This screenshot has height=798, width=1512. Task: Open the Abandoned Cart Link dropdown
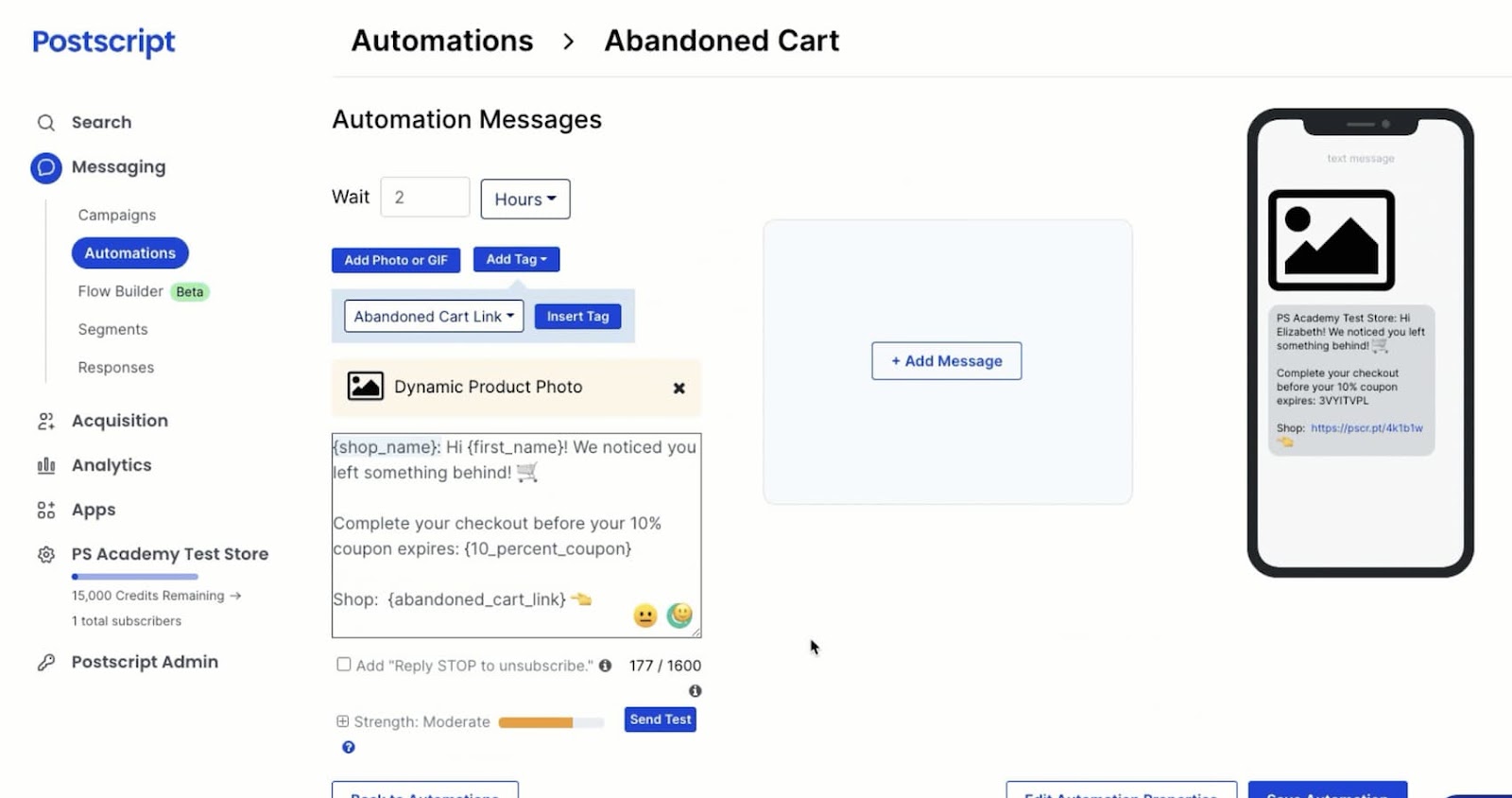[x=434, y=317]
